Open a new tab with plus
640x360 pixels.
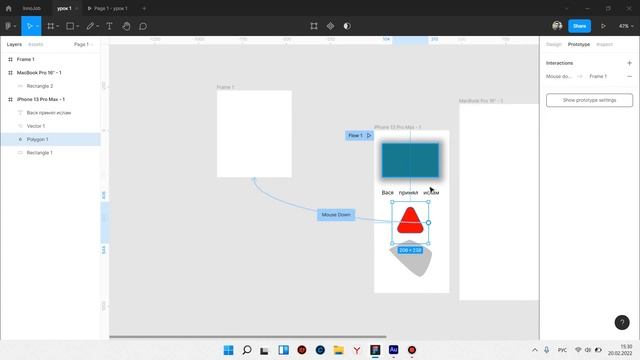tap(144, 8)
